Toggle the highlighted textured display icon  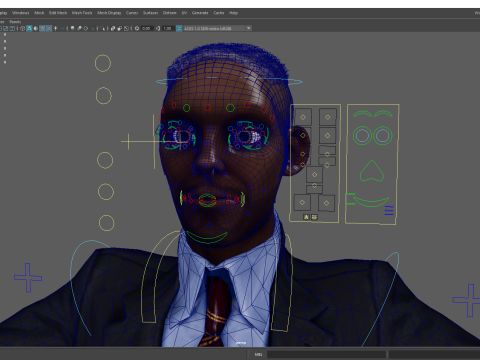click(49, 28)
